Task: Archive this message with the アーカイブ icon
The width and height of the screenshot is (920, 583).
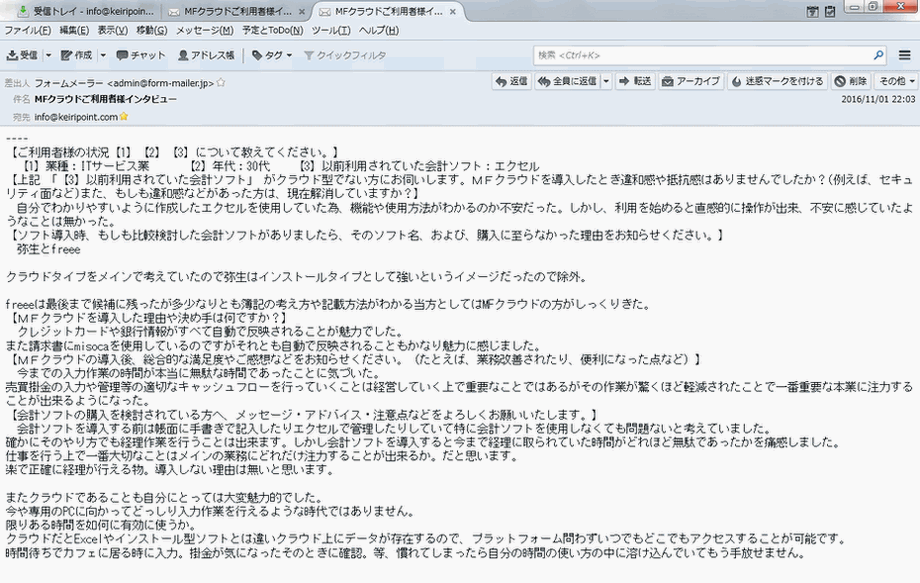Action: [x=690, y=81]
